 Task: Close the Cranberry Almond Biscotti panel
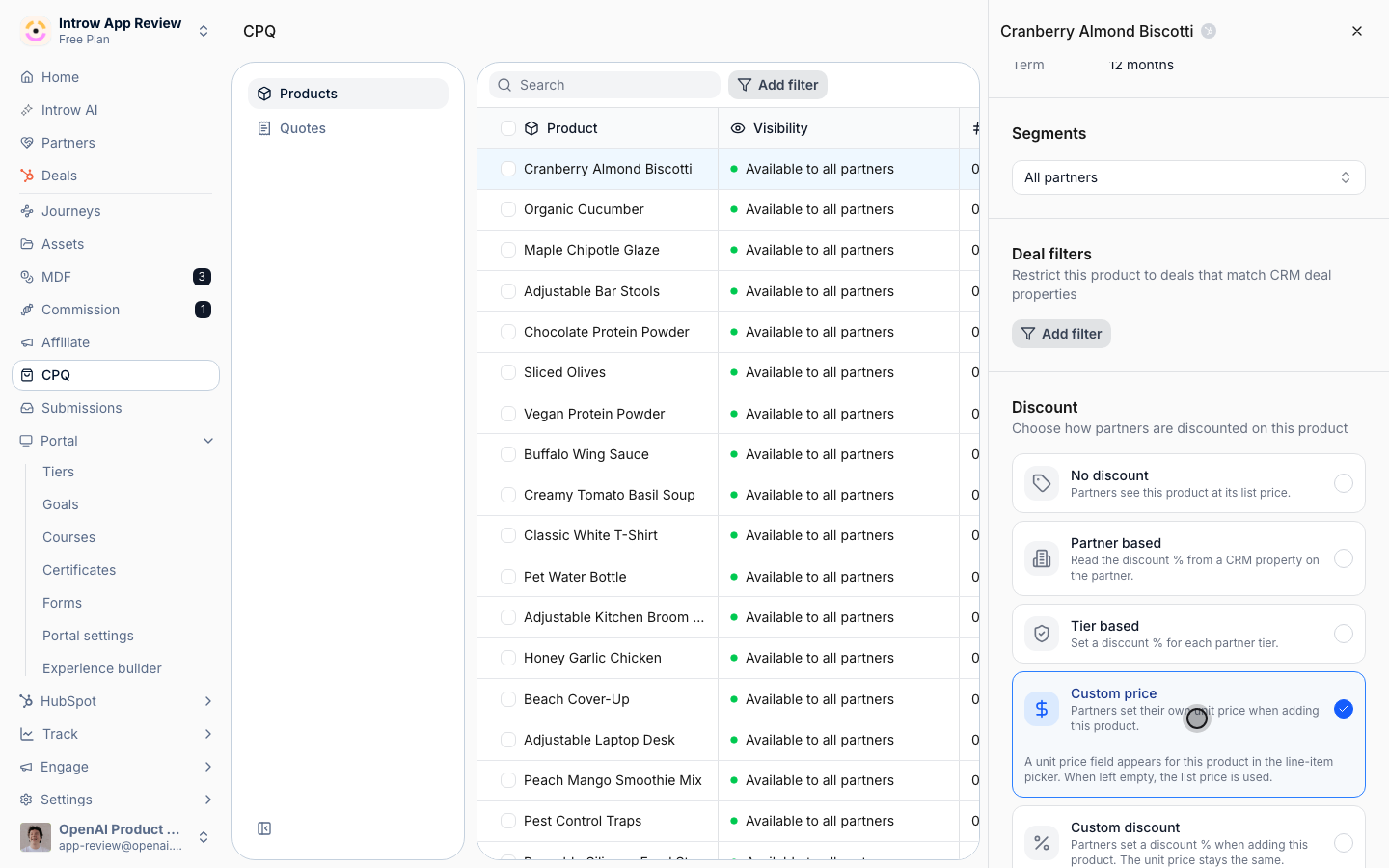coord(1357,31)
